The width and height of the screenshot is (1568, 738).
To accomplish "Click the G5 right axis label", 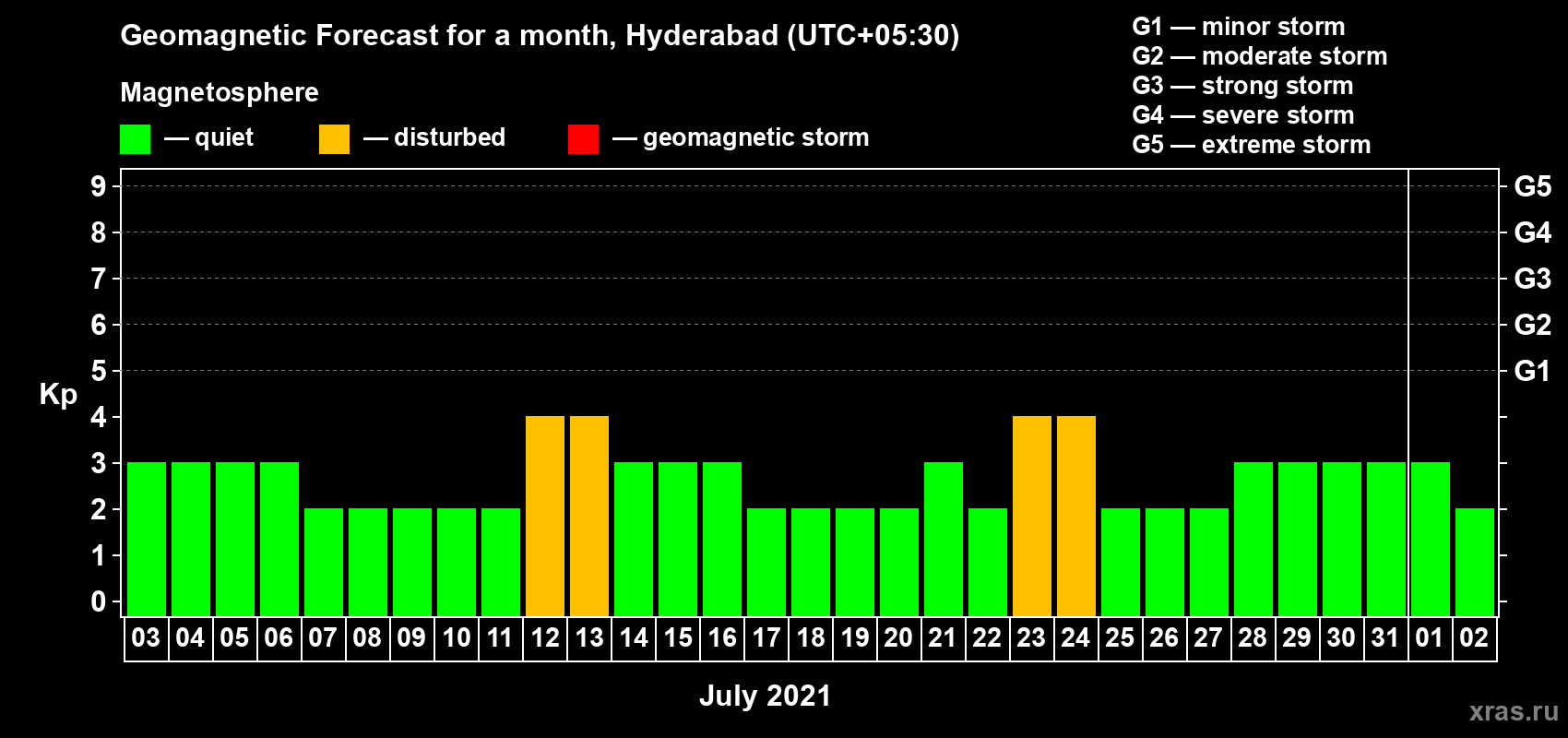I will point(1533,186).
